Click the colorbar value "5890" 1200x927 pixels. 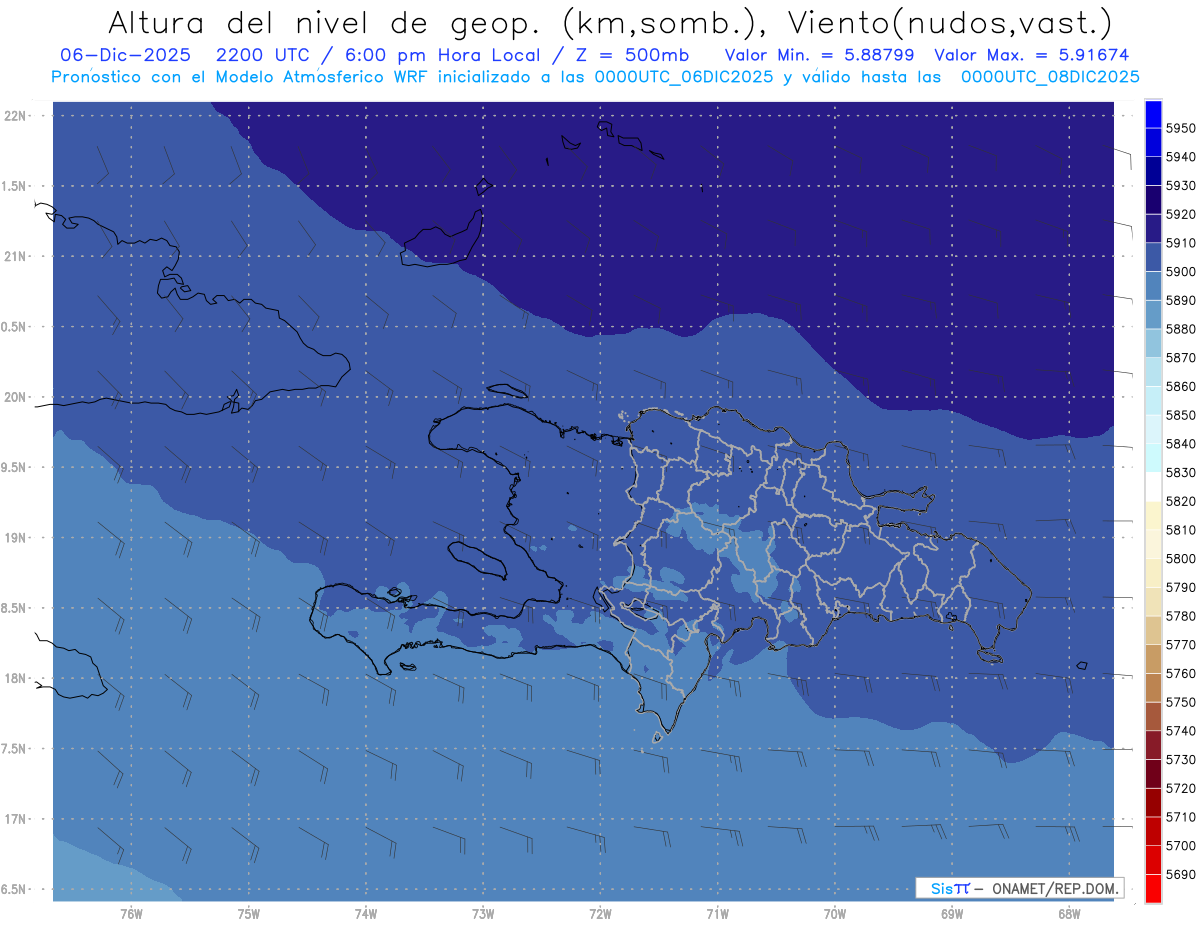(1180, 300)
